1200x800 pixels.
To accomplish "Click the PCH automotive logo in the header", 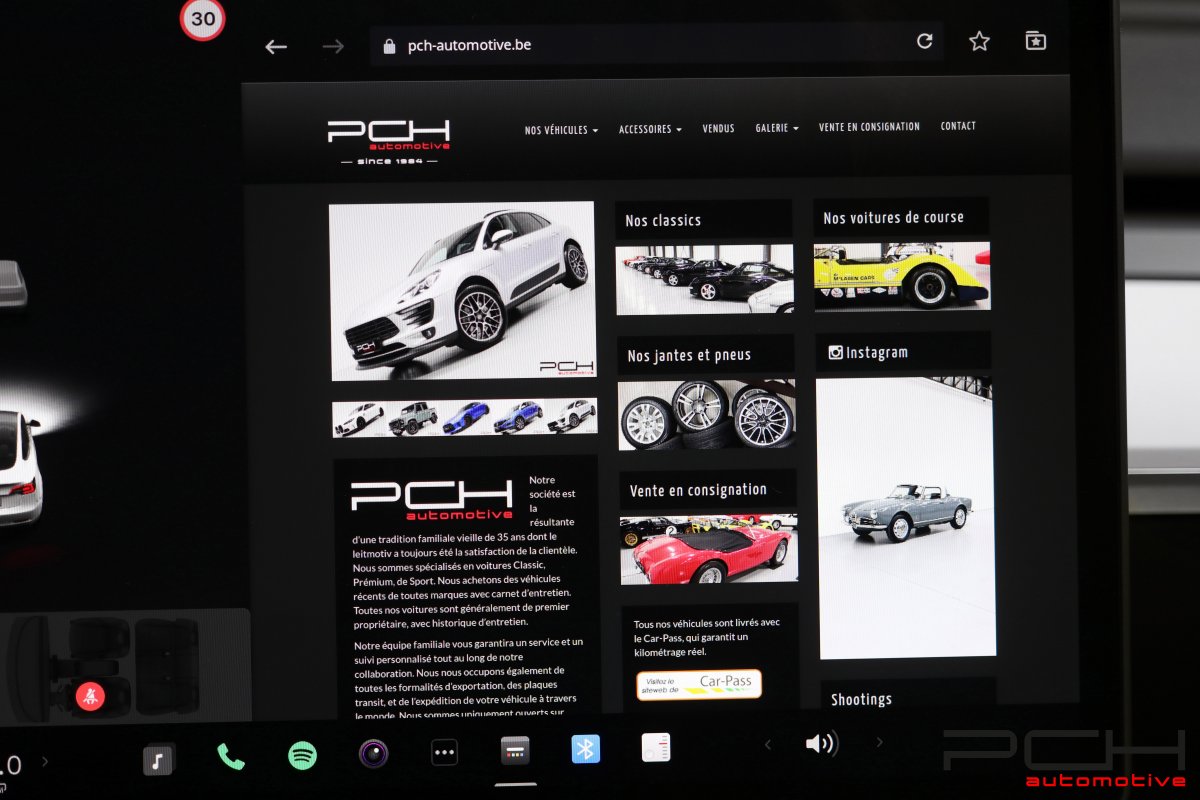I will pyautogui.click(x=389, y=142).
